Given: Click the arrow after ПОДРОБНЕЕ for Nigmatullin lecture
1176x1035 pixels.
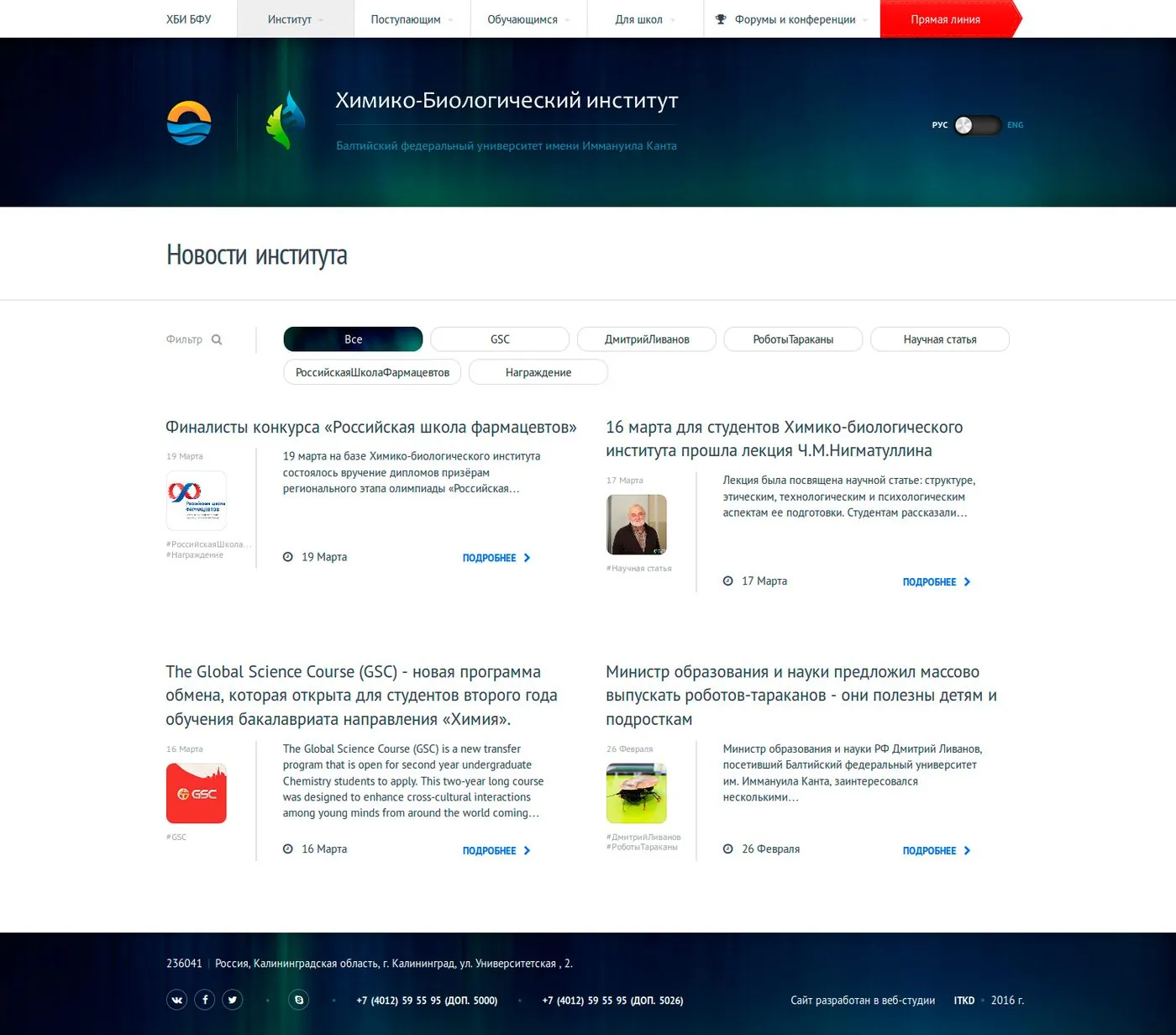Looking at the screenshot, I should [967, 582].
